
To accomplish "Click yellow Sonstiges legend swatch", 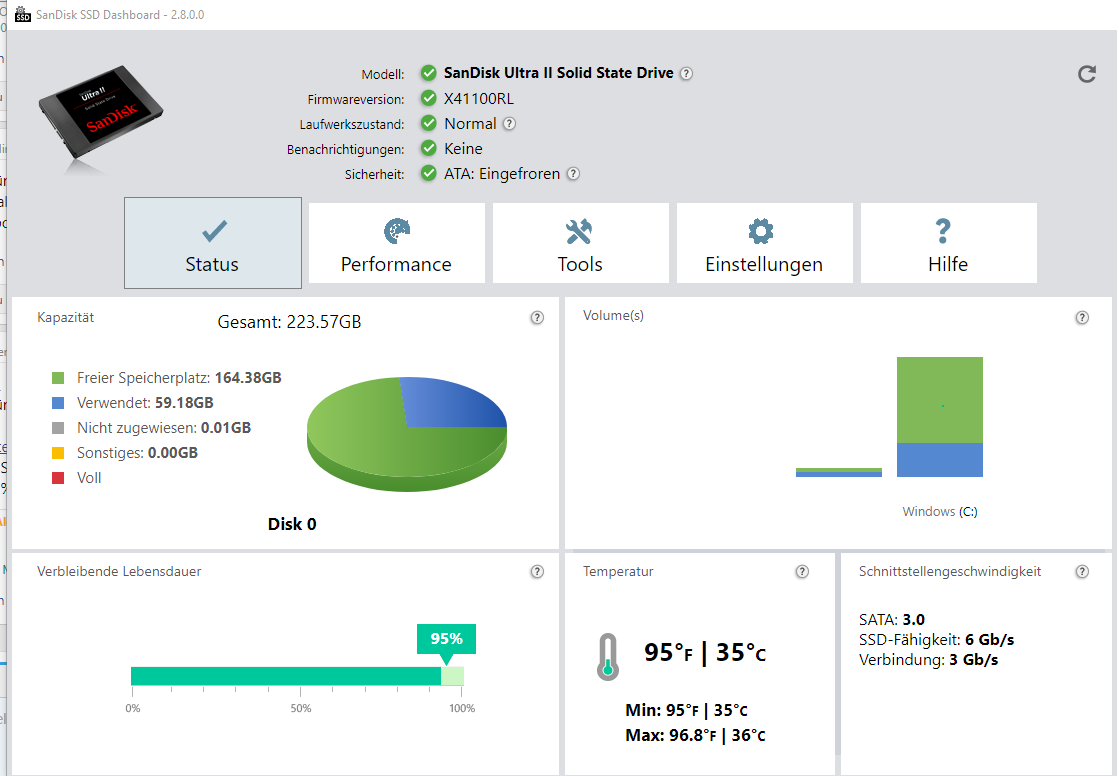I will [59, 453].
